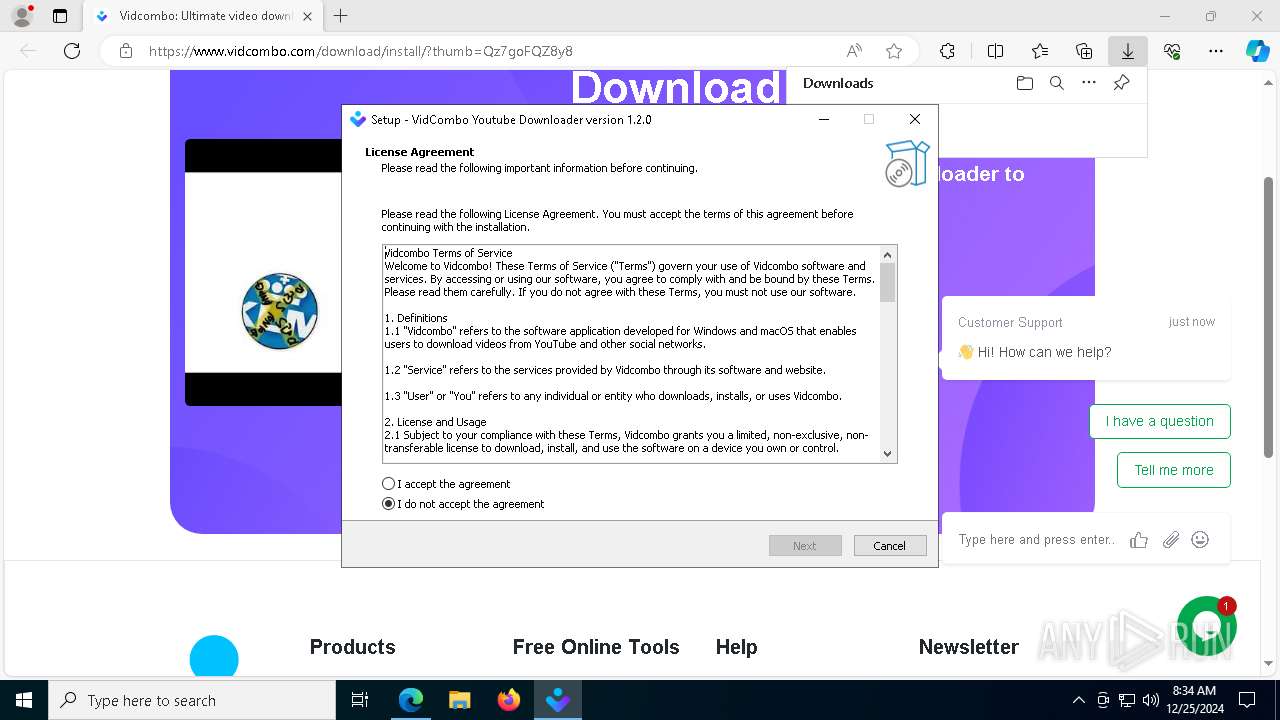Open File Explorer from taskbar
The height and width of the screenshot is (720, 1280).
click(x=460, y=700)
